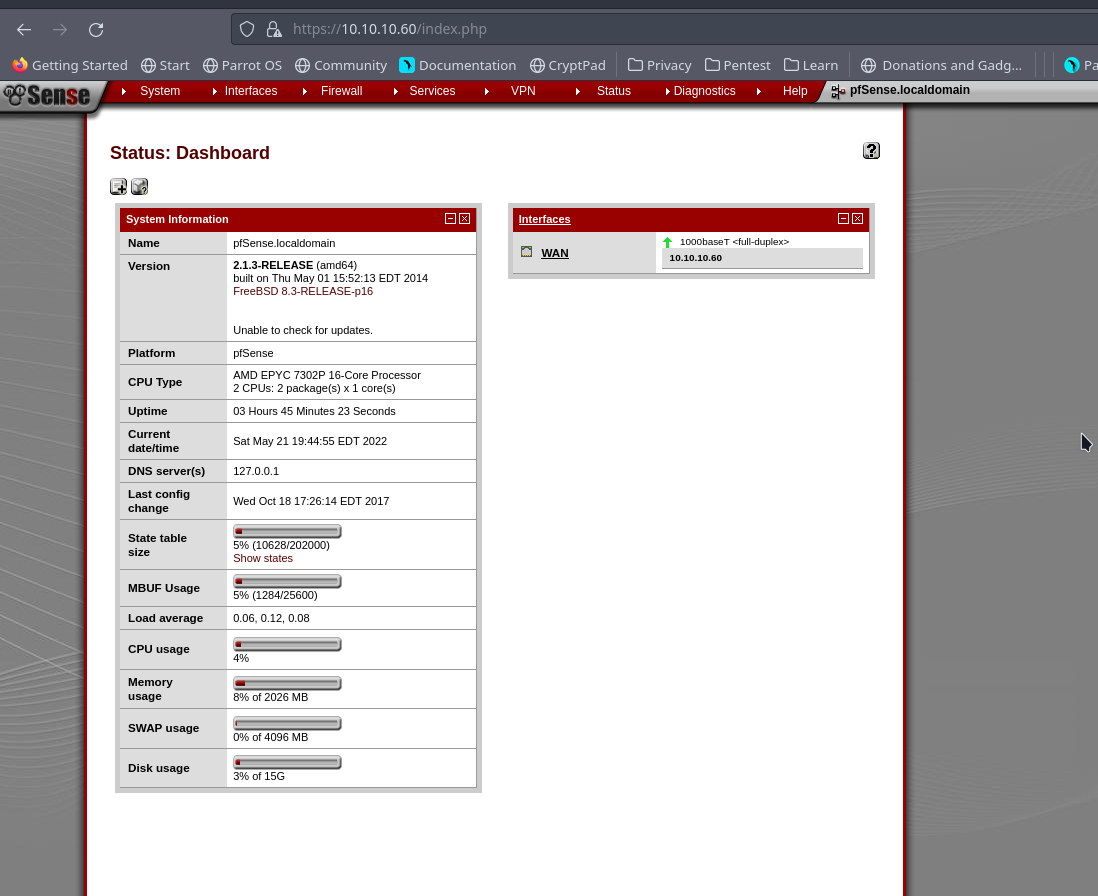Go back with the browser back arrow
This screenshot has height=896, width=1098.
[x=24, y=29]
